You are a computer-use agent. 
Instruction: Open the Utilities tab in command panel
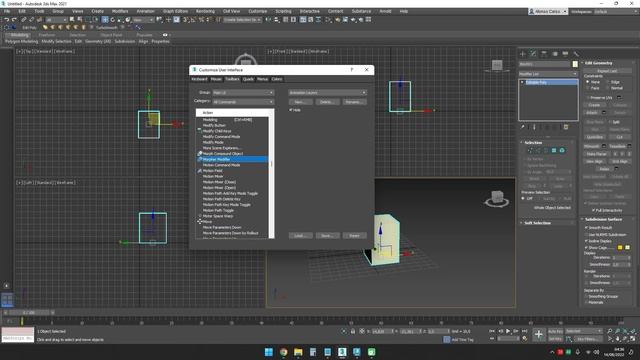[x=576, y=53]
